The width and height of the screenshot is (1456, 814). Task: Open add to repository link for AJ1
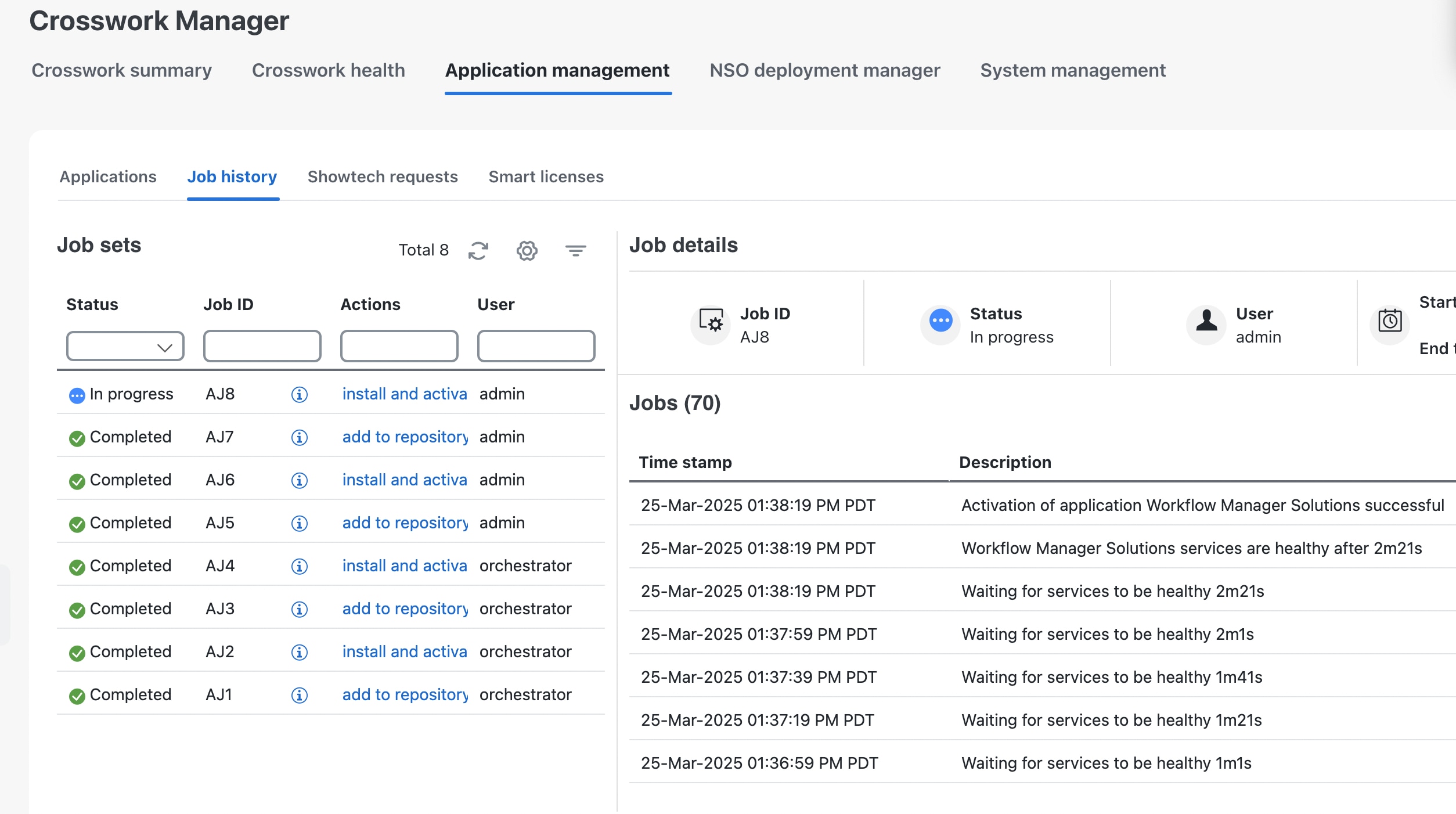[x=405, y=695]
